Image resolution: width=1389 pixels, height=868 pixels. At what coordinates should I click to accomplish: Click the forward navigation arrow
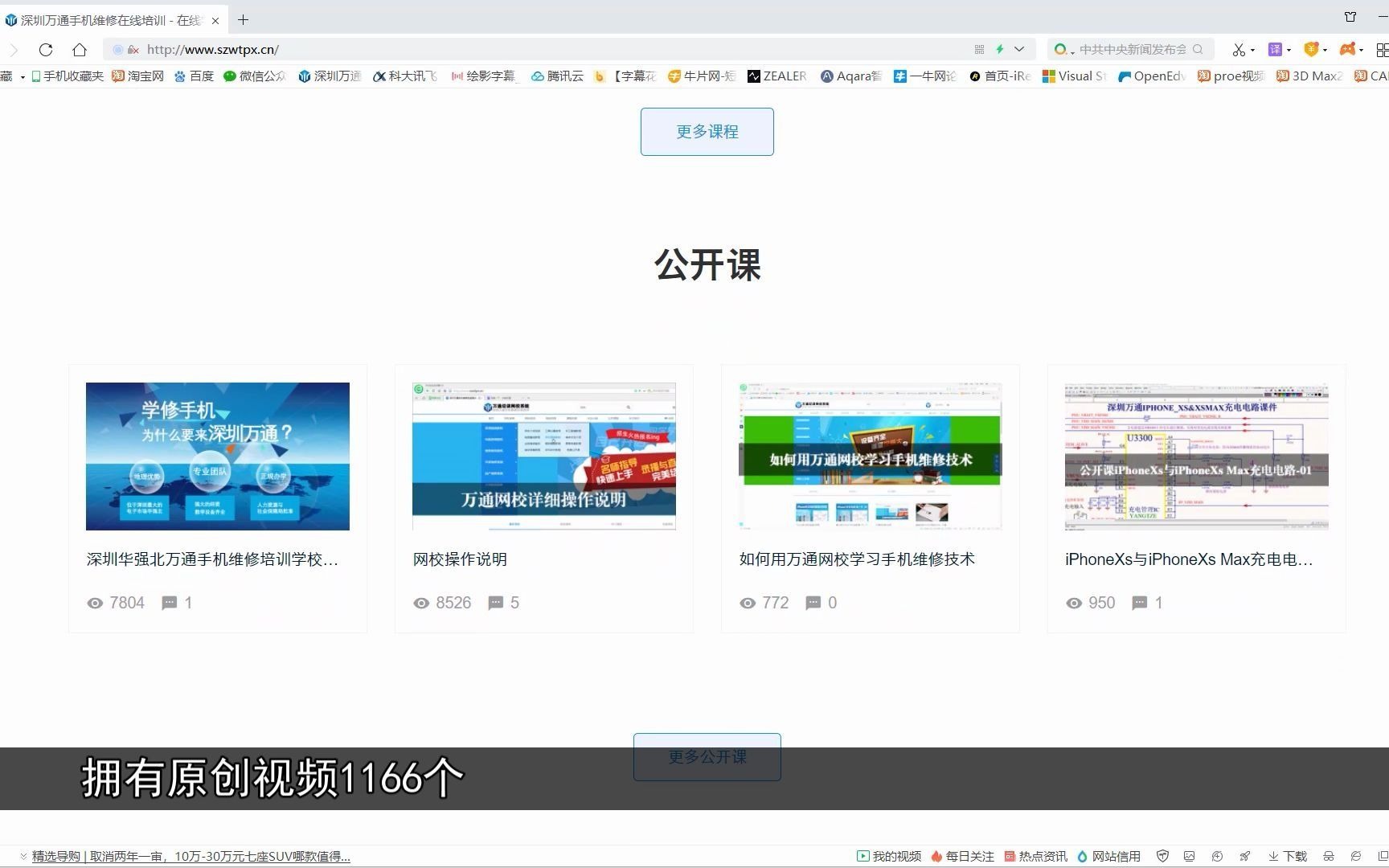pos(14,50)
